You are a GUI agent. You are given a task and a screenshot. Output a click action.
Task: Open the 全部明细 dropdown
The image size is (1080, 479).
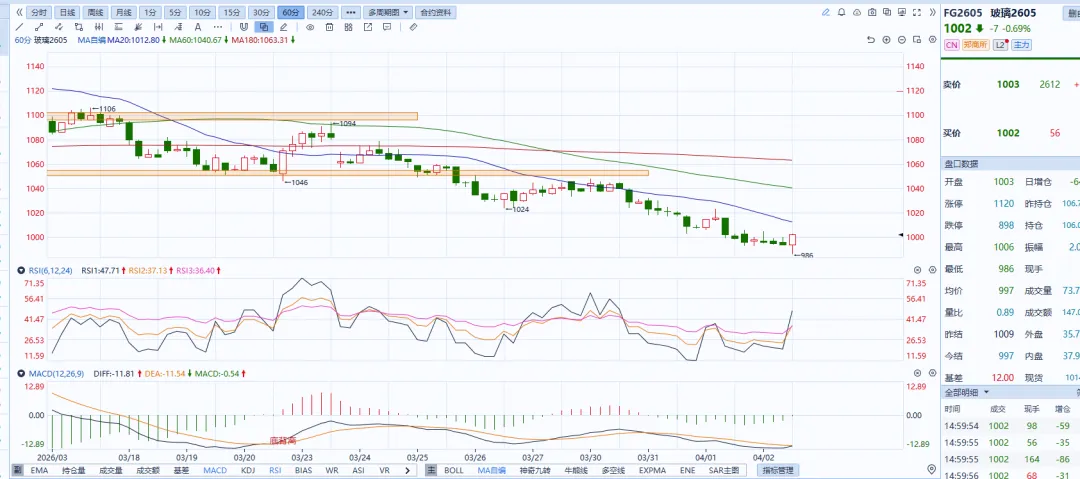click(967, 391)
